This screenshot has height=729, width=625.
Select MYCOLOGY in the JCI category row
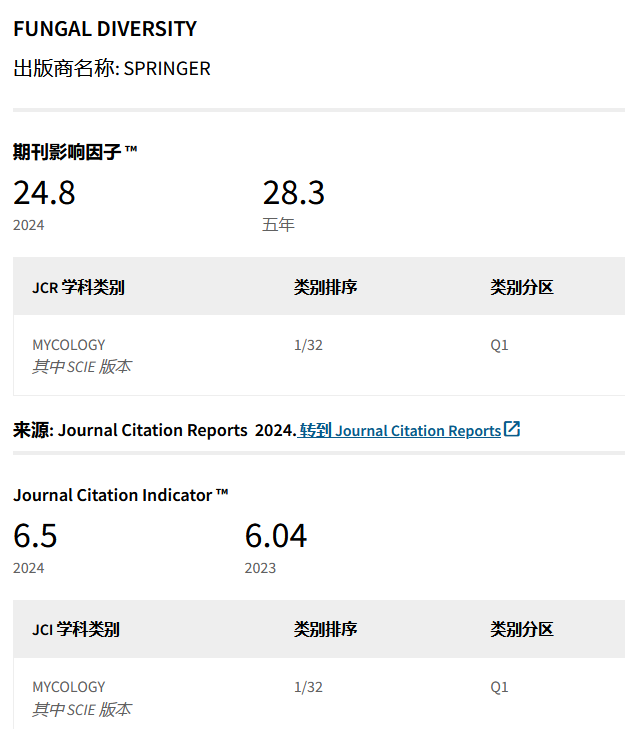[68, 687]
